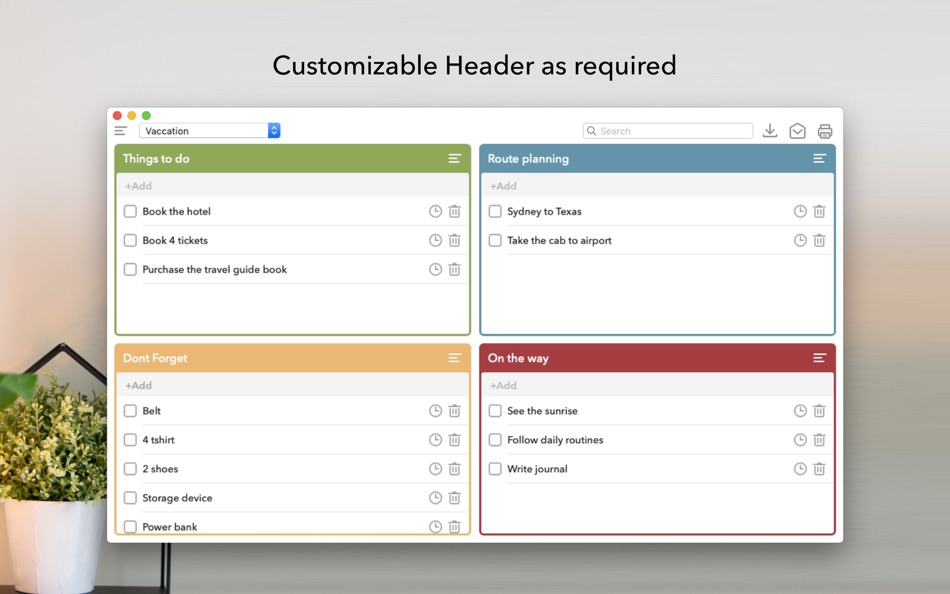This screenshot has width=950, height=594.
Task: Set reminder clock for Book the hotel
Action: point(436,212)
